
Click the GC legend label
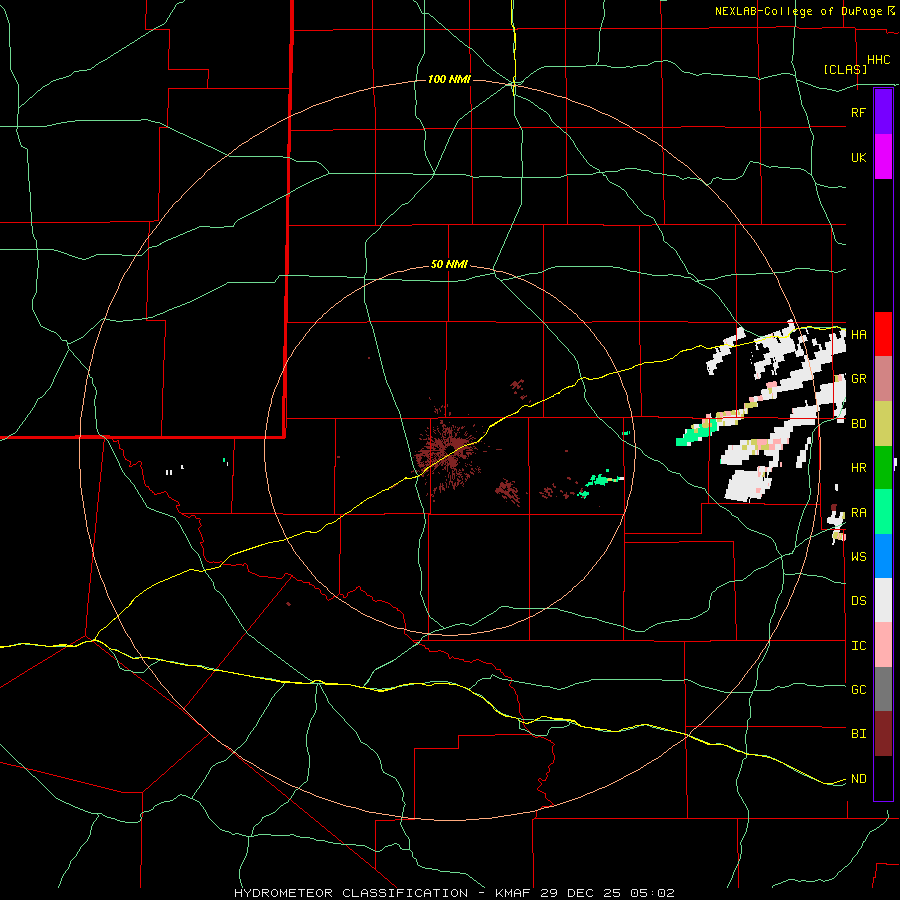(x=858, y=689)
